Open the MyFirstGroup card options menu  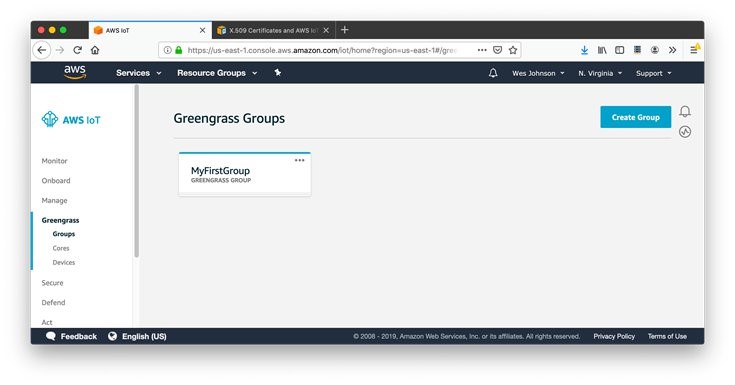(300, 160)
